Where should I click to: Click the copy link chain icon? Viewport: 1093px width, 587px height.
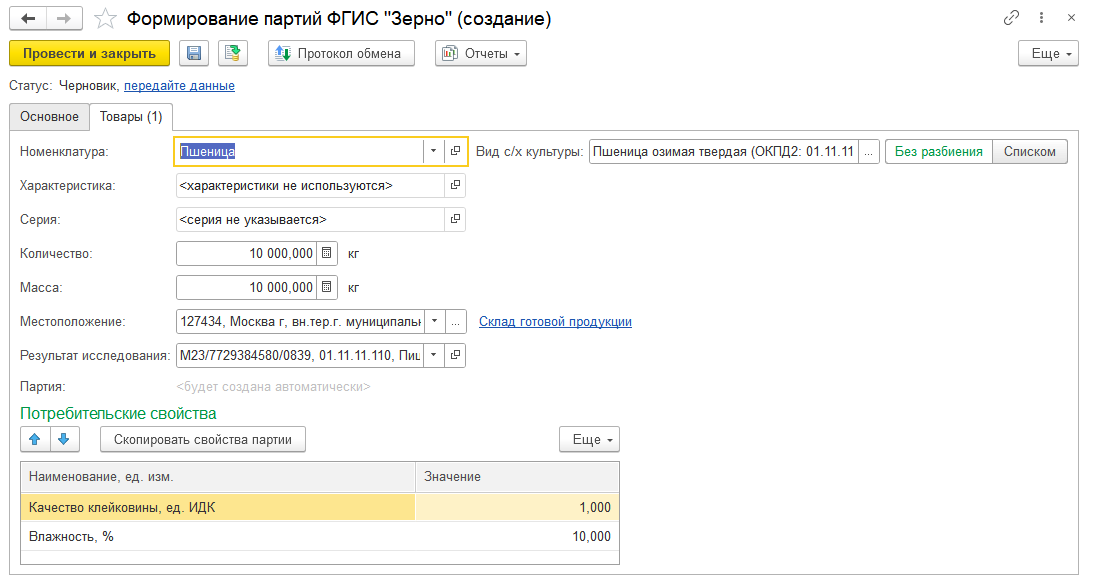point(1011,19)
